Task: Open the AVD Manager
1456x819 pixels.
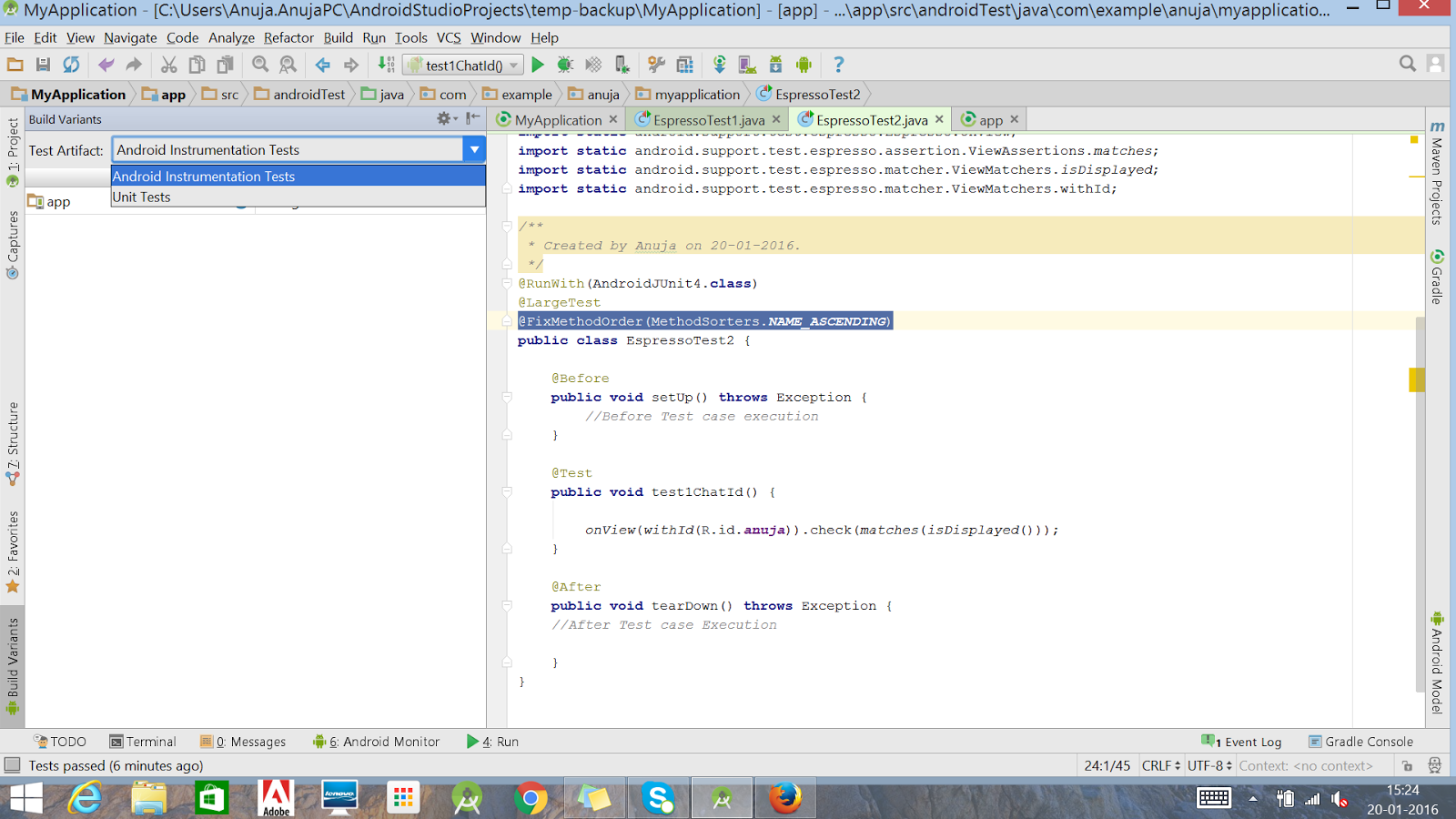Action: [x=746, y=65]
